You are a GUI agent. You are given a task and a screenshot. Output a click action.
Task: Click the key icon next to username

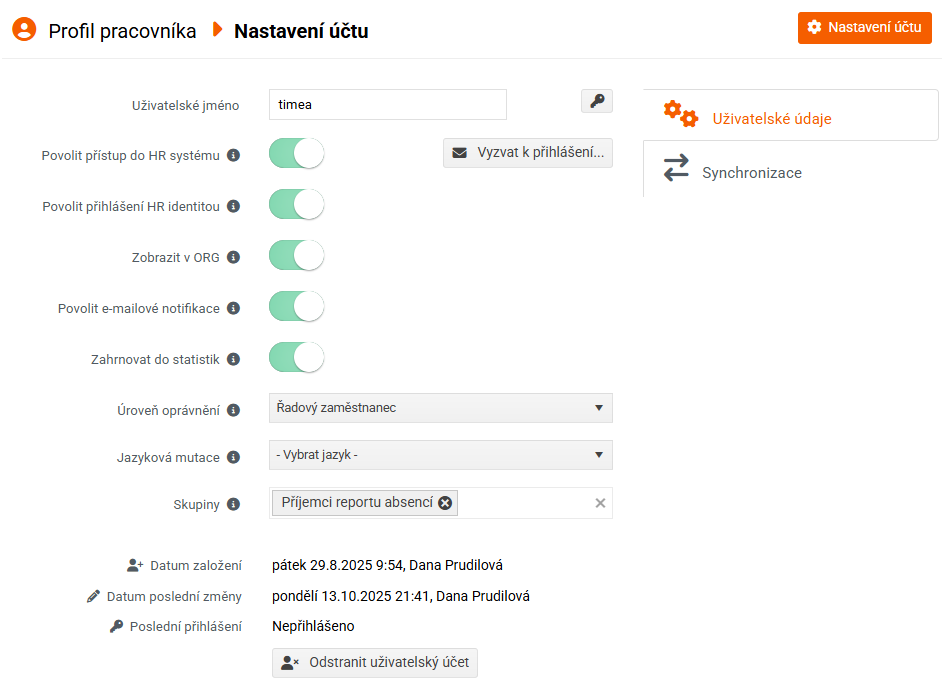coord(596,101)
